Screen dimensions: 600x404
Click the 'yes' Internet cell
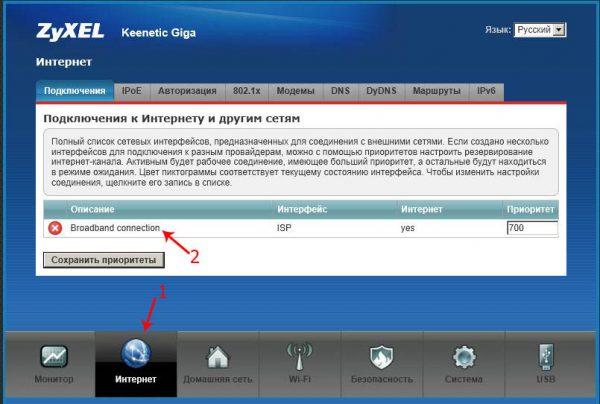point(408,228)
